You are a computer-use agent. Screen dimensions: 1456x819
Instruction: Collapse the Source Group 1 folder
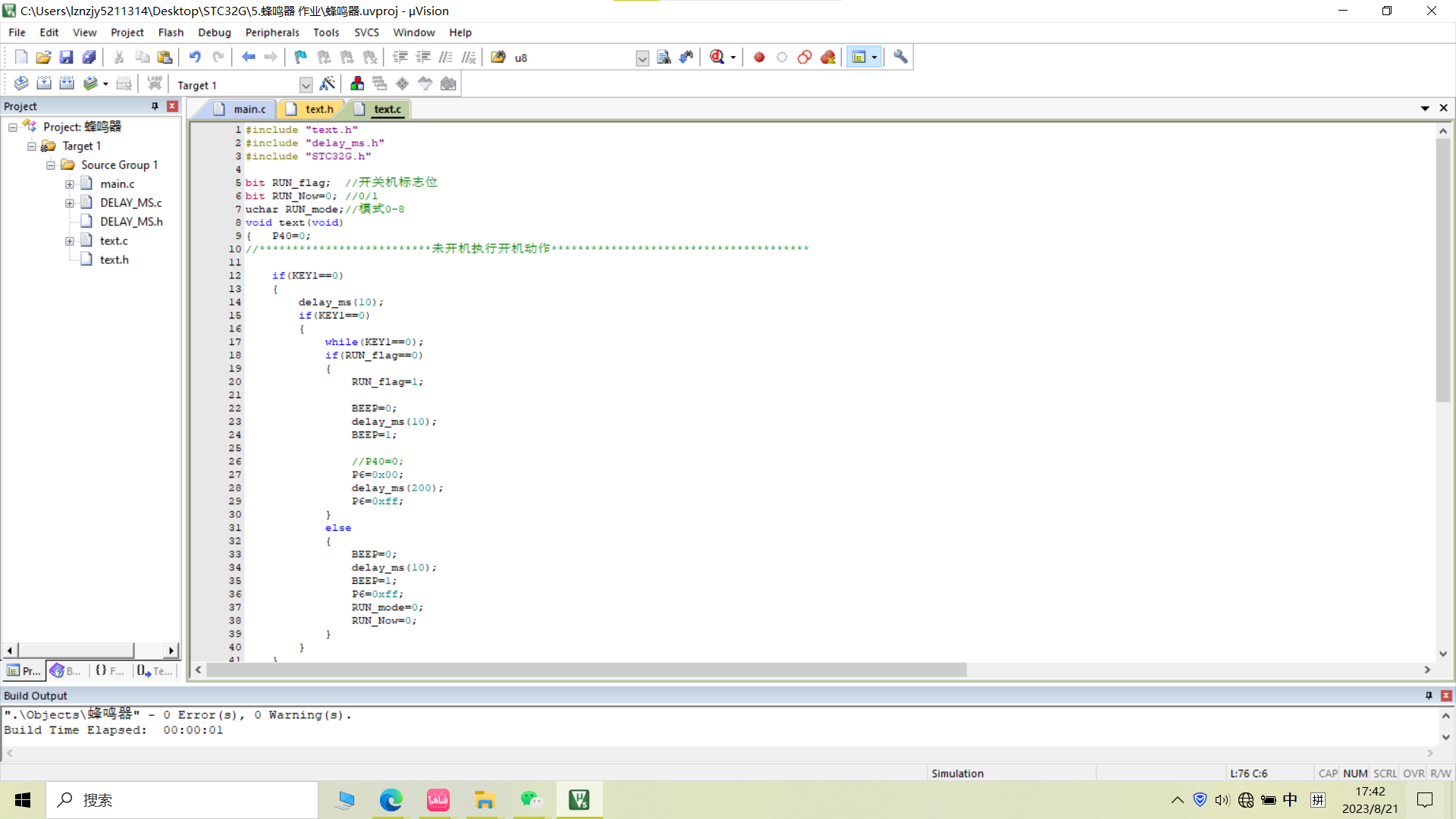[x=51, y=165]
